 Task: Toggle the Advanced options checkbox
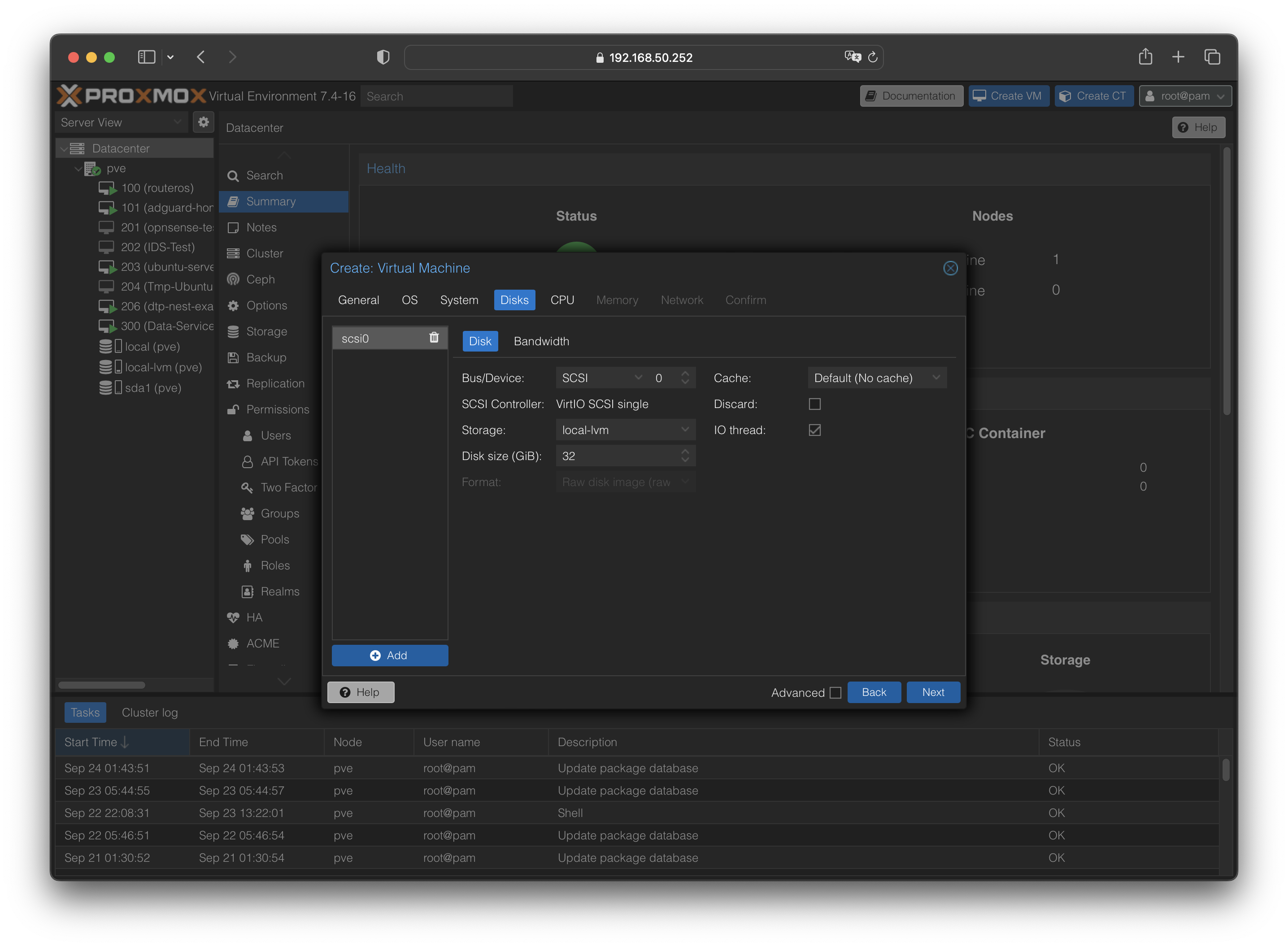[835, 692]
